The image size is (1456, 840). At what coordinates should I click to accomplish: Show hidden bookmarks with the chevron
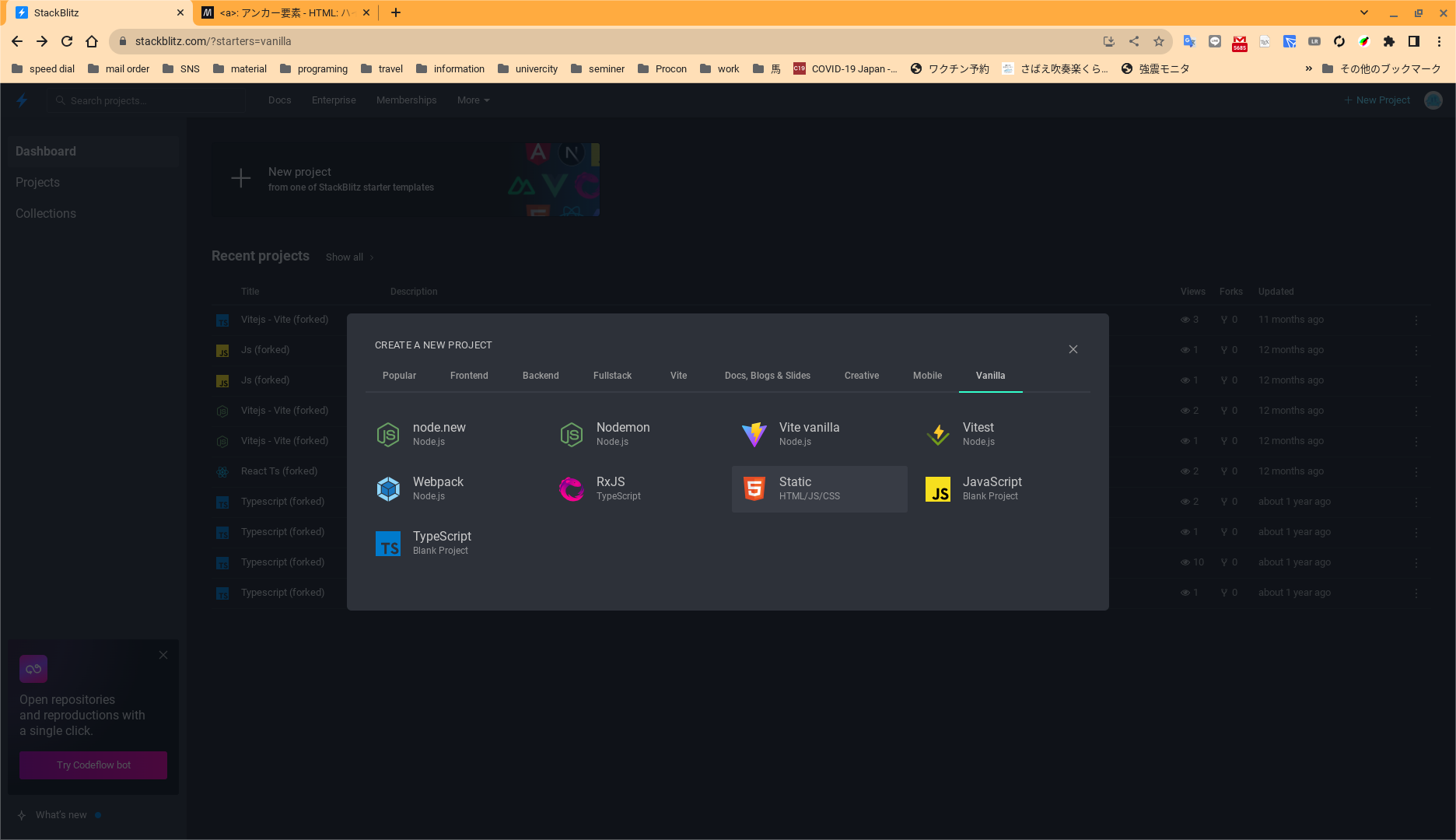[1308, 68]
